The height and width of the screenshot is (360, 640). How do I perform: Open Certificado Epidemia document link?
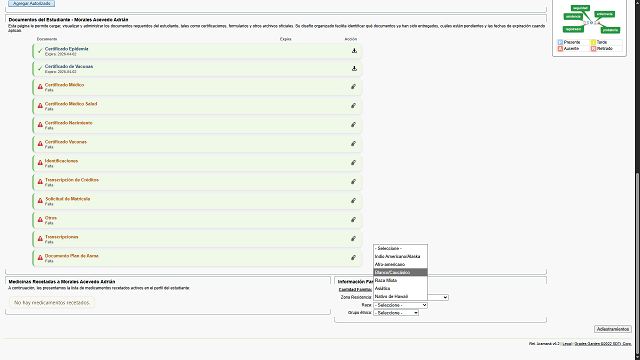[67, 49]
